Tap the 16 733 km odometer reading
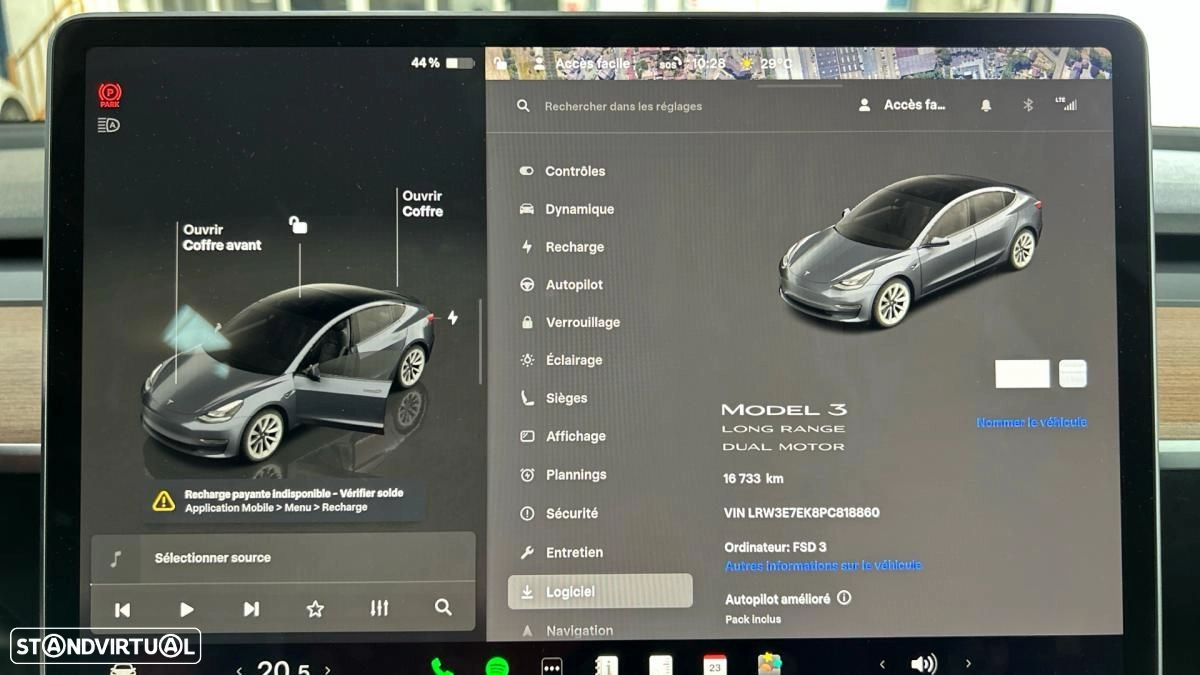Viewport: 1200px width, 675px height. click(753, 479)
